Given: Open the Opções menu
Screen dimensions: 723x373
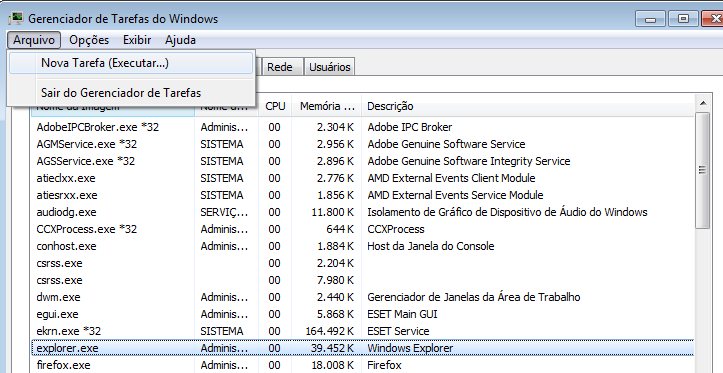Looking at the screenshot, I should (x=89, y=40).
